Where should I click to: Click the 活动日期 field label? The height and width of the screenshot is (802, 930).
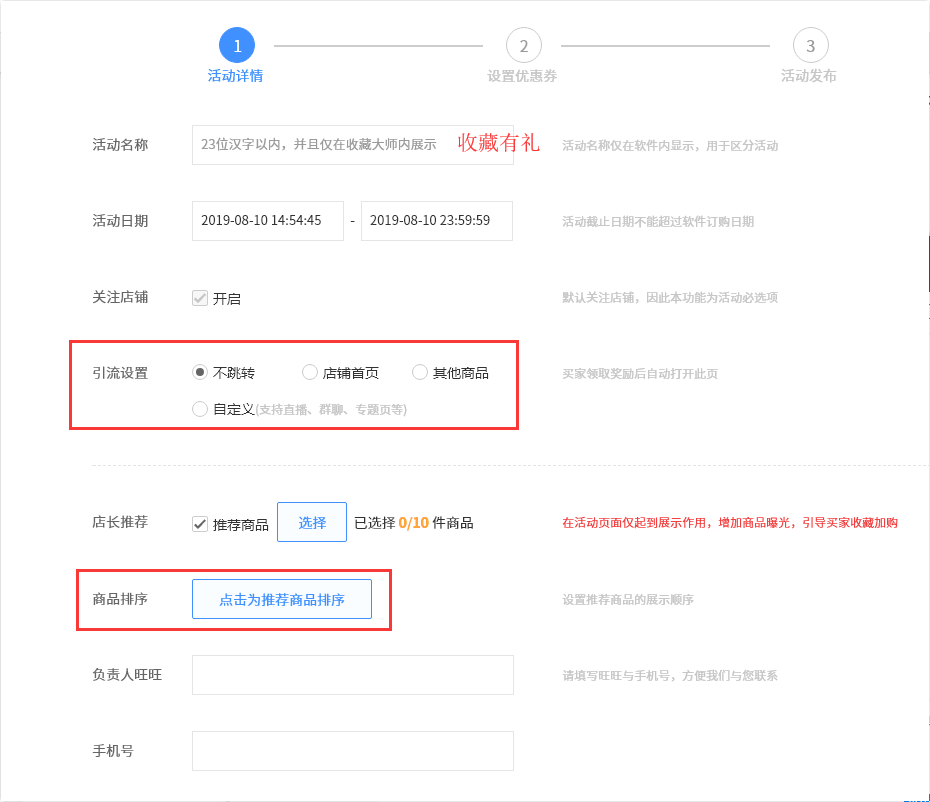click(x=120, y=221)
